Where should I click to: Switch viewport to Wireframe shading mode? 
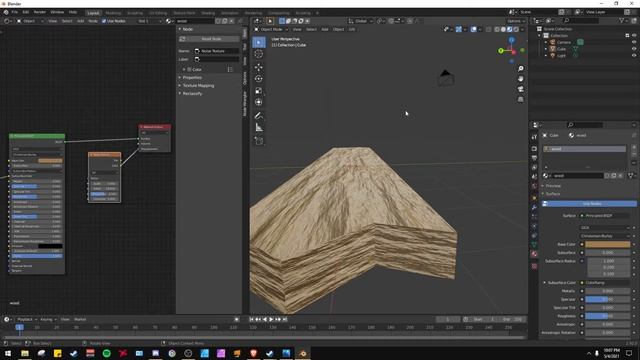click(497, 29)
